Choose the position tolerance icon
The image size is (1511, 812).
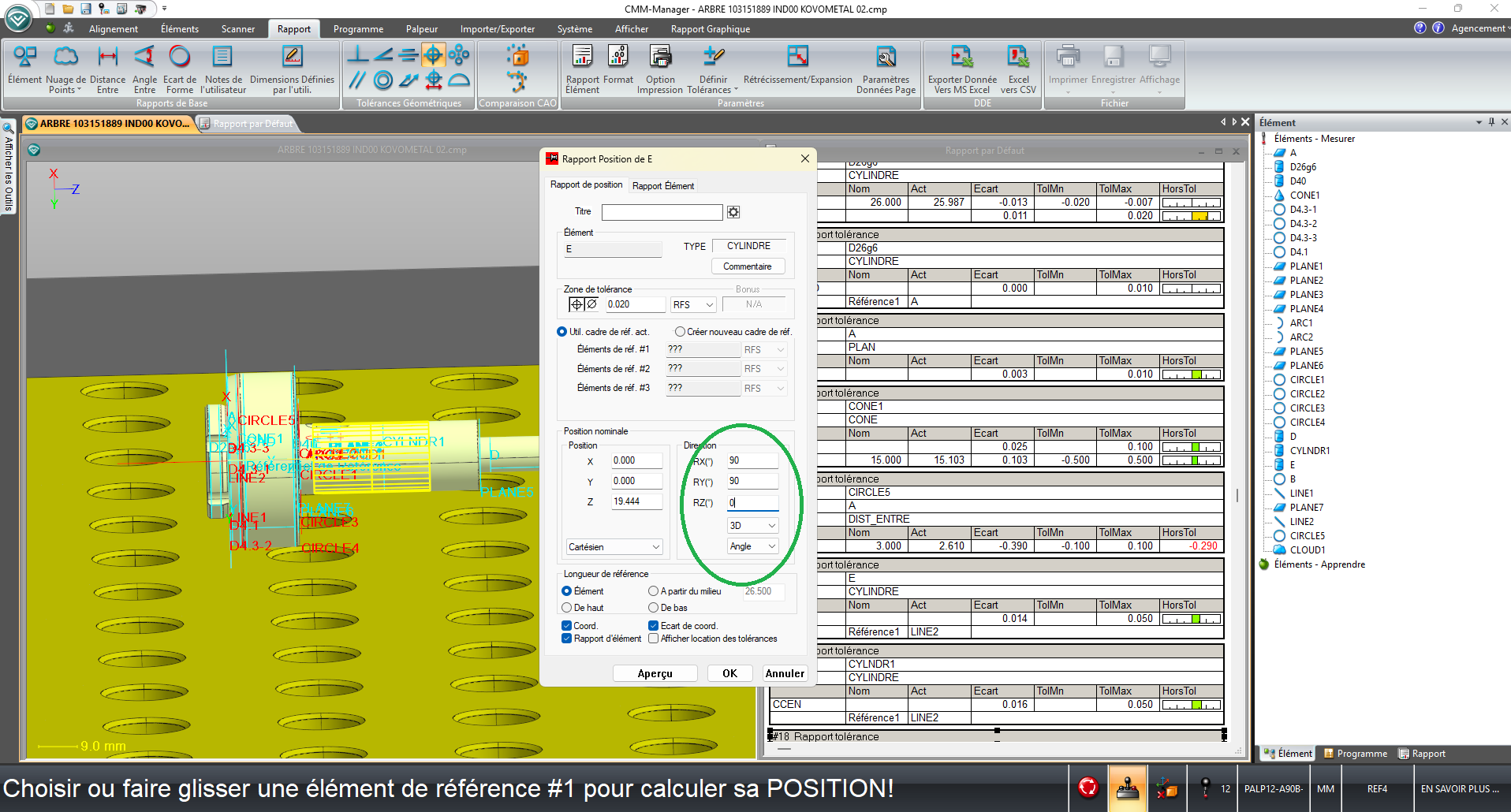tap(433, 55)
